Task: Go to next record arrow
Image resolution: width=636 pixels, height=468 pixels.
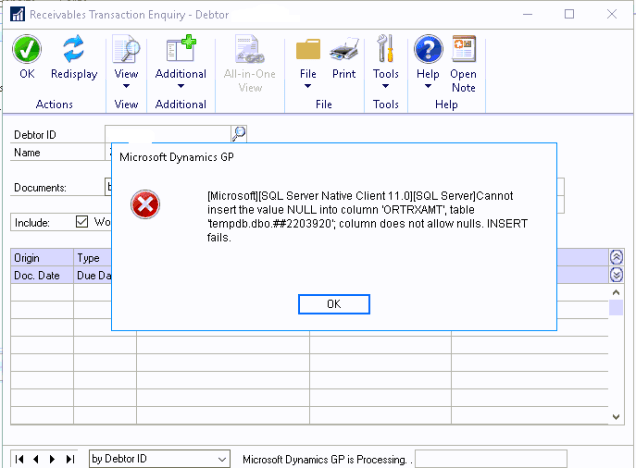Action: click(x=52, y=459)
